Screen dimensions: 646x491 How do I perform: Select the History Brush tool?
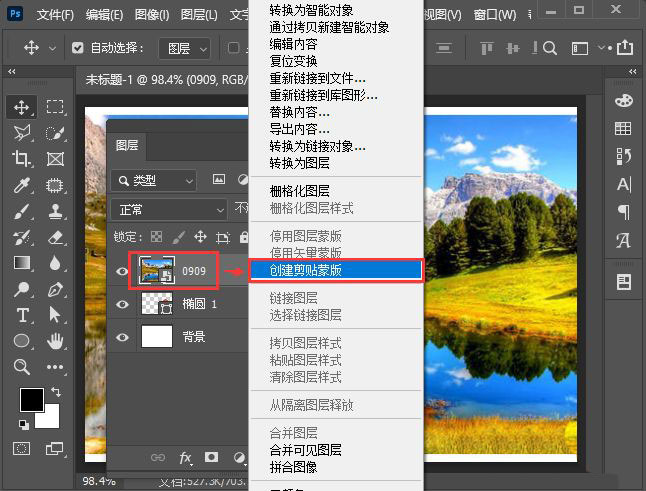coord(21,237)
